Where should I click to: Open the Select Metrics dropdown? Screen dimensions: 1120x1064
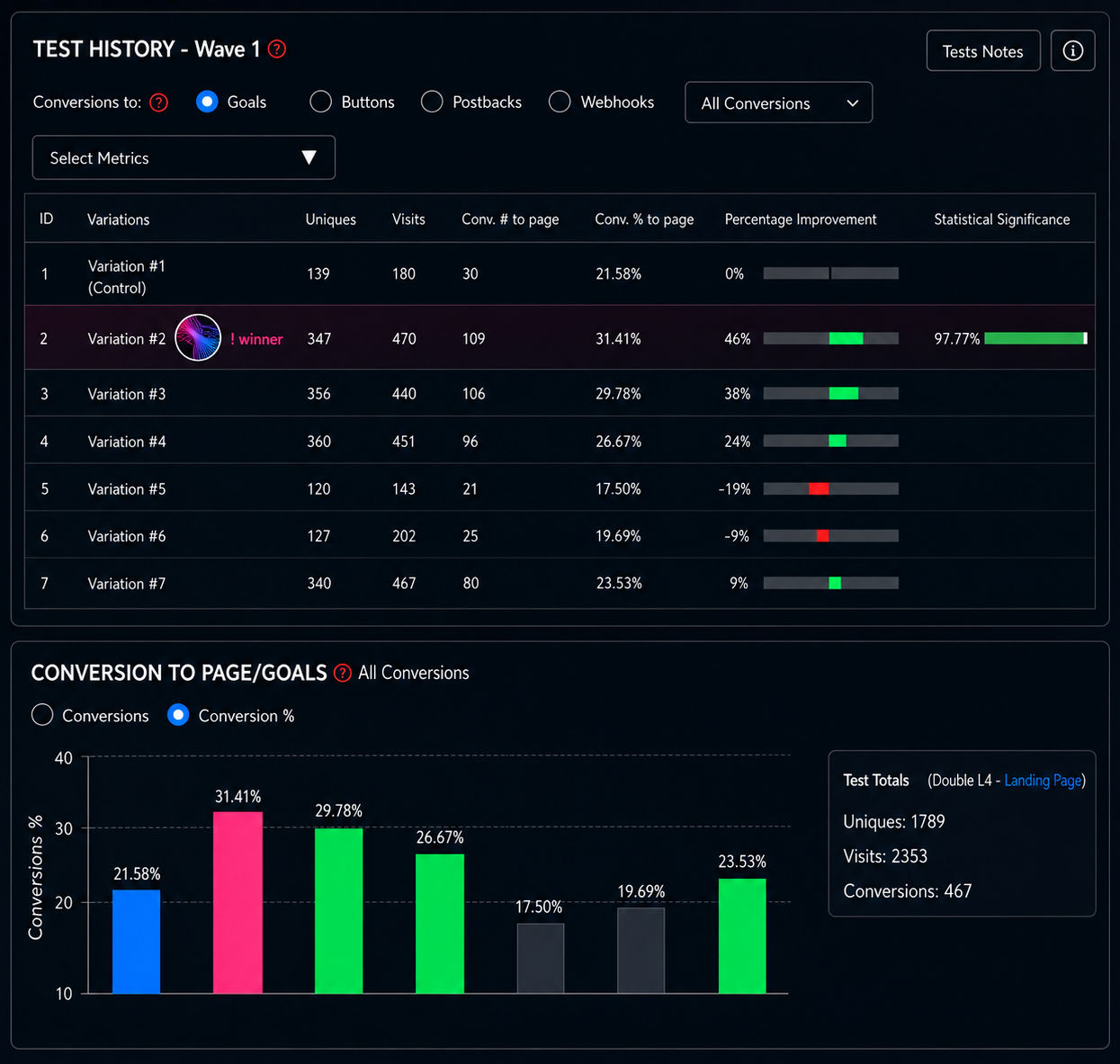point(184,157)
